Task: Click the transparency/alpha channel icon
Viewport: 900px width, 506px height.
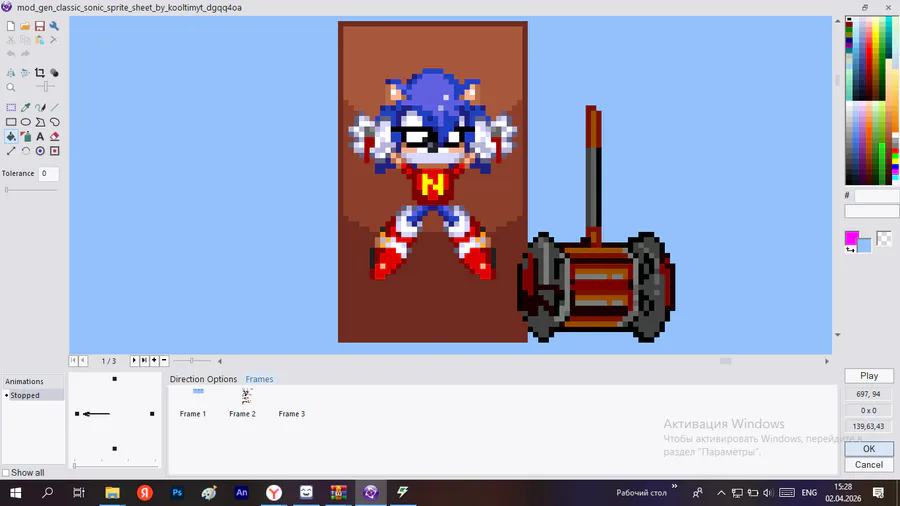Action: 54,73
